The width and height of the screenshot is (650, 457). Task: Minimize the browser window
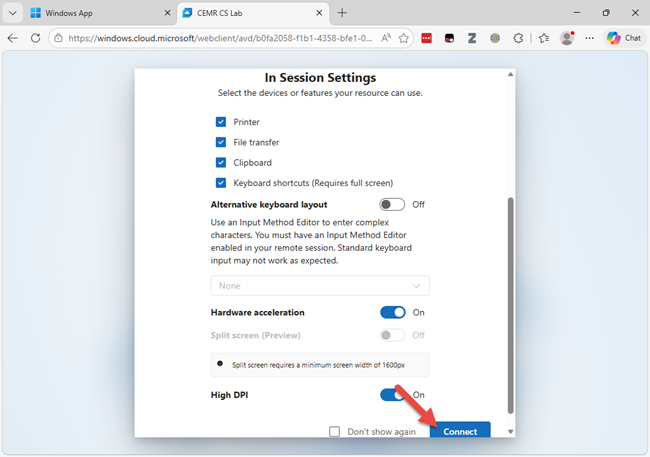577,13
